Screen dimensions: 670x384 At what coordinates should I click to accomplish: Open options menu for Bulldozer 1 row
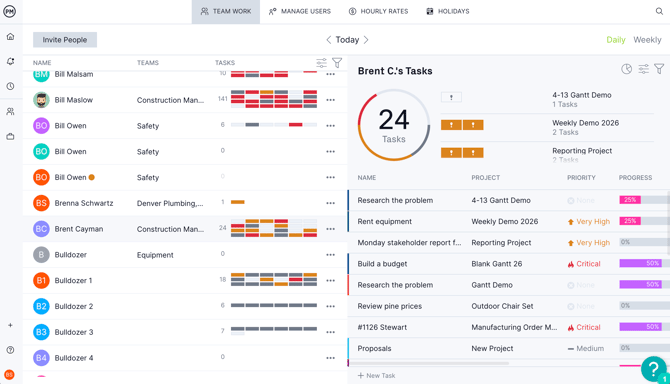pos(330,281)
